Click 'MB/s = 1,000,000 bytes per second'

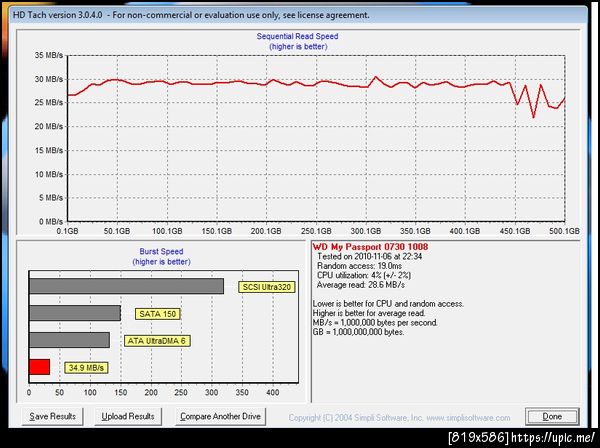(375, 323)
